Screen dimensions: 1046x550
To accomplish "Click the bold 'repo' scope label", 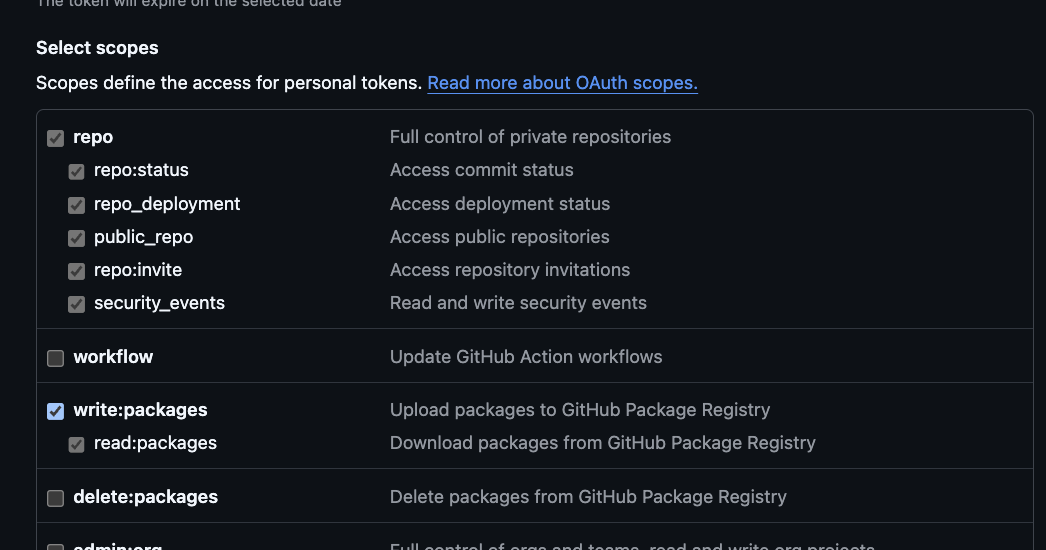I will (93, 137).
